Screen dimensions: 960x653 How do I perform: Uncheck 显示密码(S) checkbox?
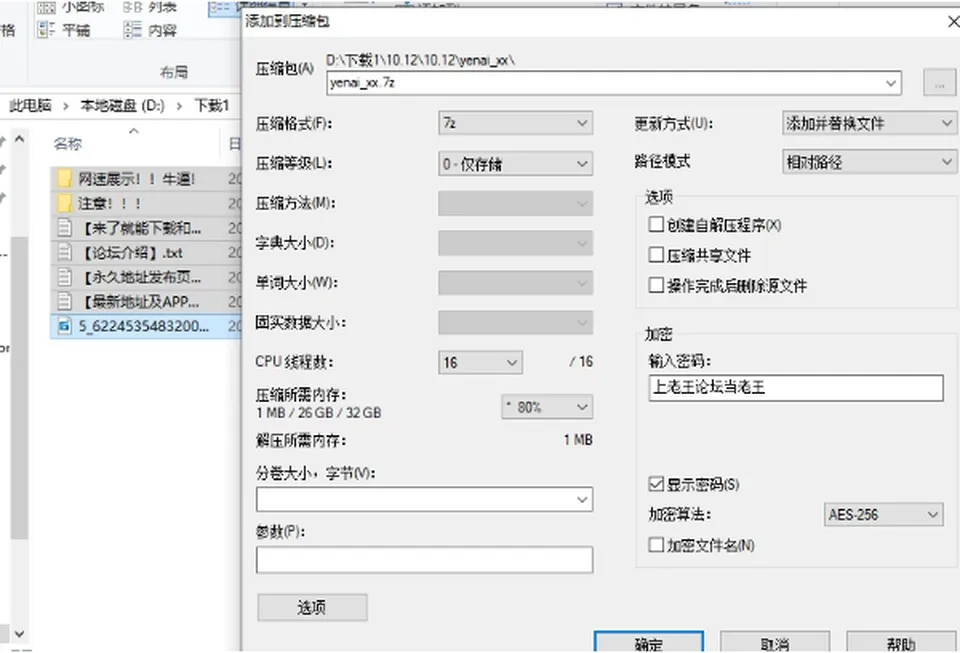(x=656, y=484)
